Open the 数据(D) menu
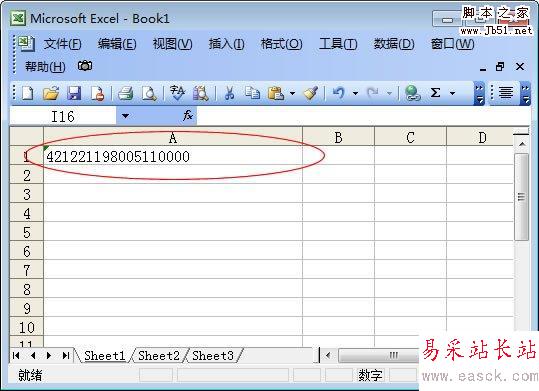539x391 pixels. click(394, 44)
